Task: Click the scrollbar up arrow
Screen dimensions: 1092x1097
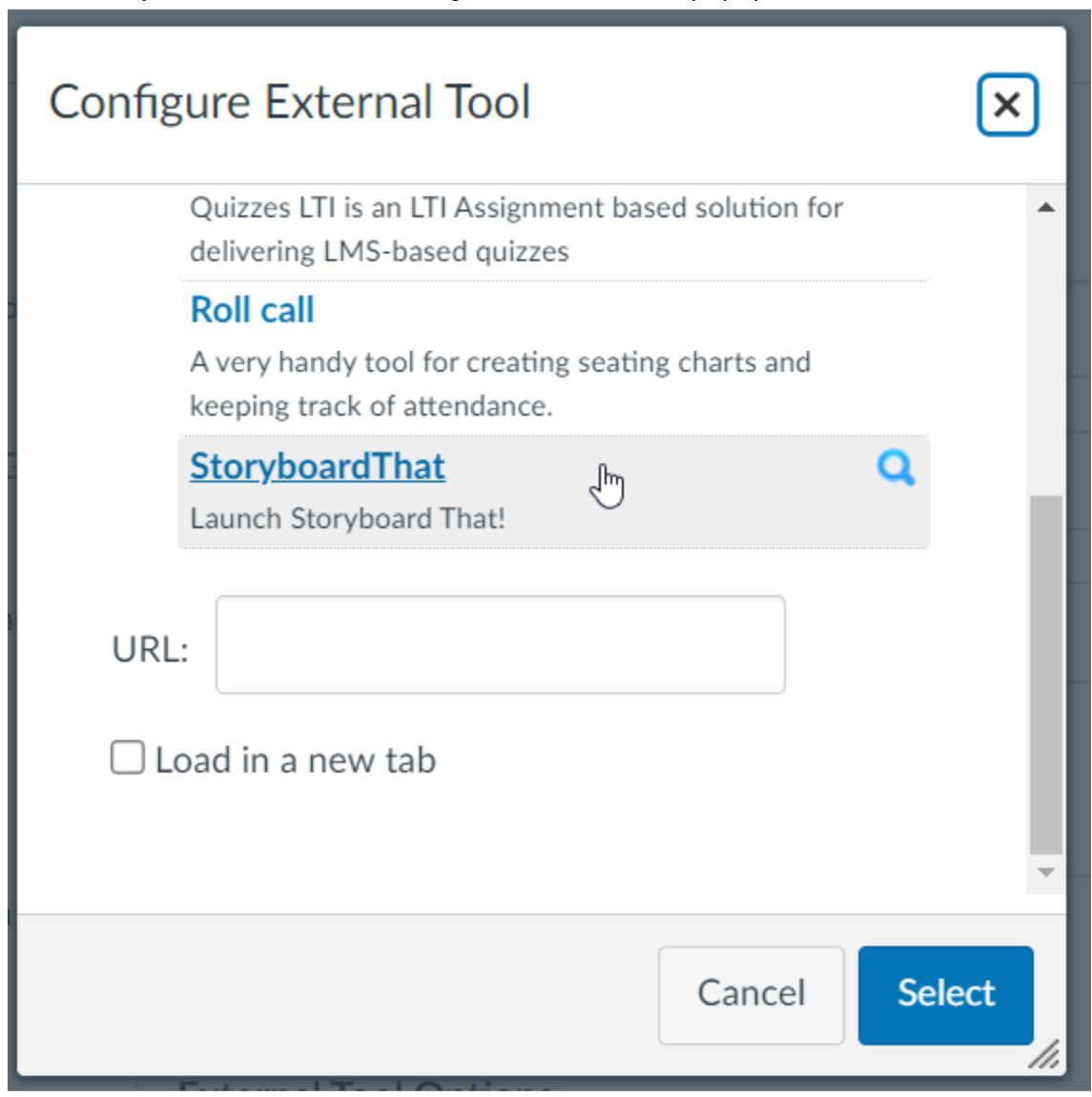Action: pos(1046,207)
